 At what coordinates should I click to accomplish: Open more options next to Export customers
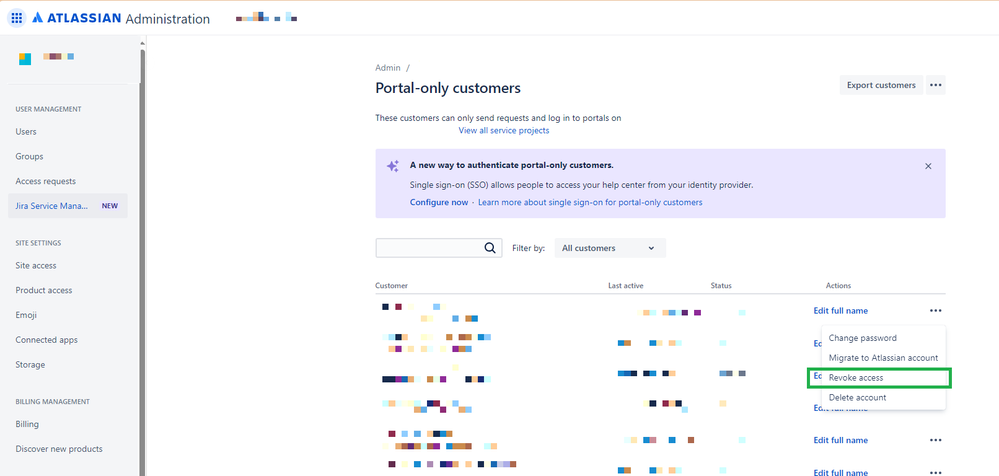point(936,85)
